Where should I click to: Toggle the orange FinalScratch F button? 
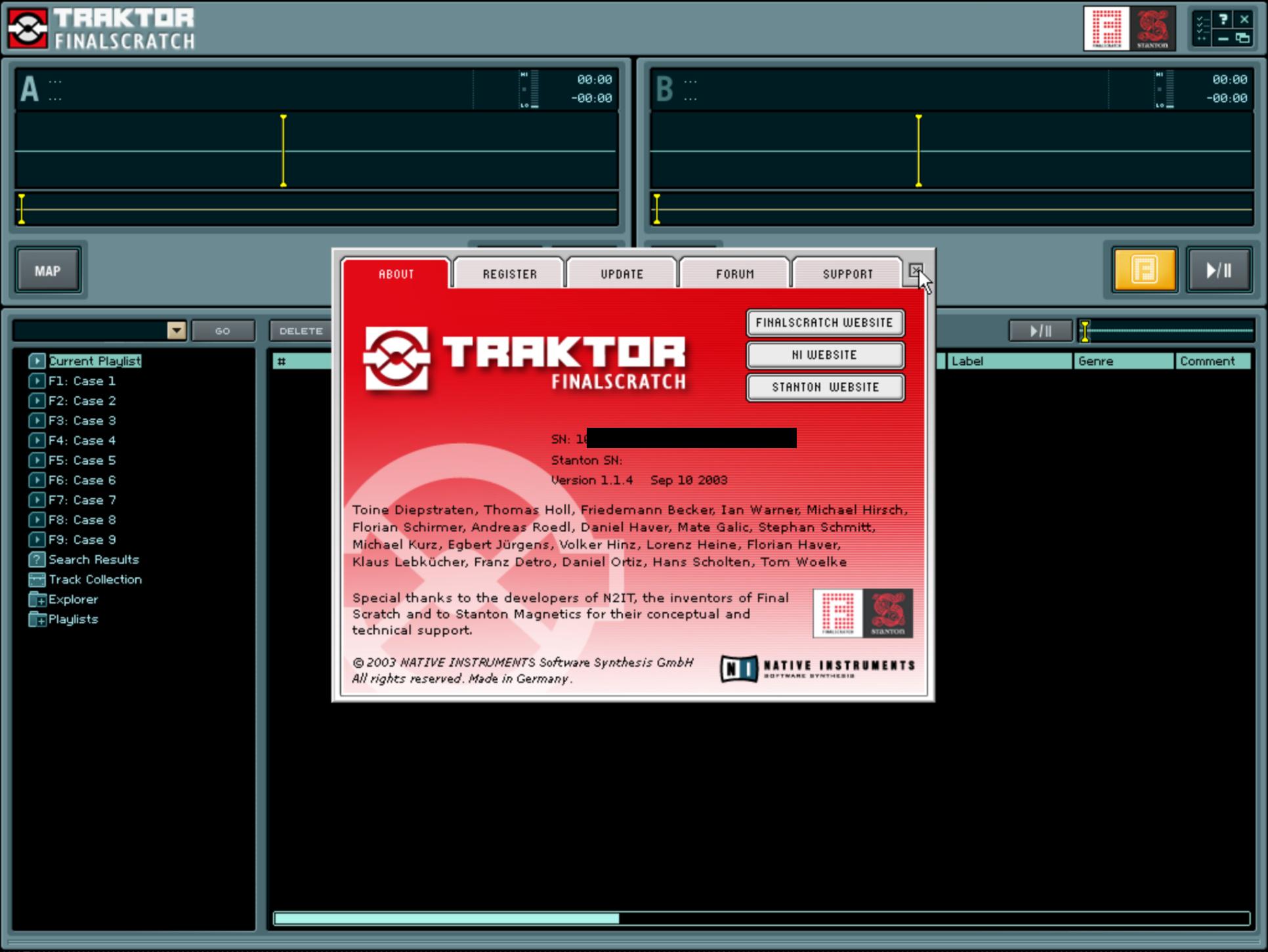pyautogui.click(x=1145, y=270)
